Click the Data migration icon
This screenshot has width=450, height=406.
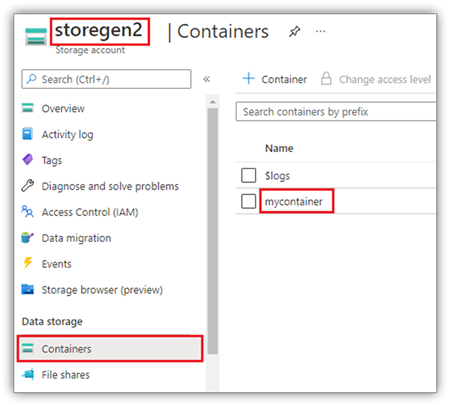pos(28,238)
